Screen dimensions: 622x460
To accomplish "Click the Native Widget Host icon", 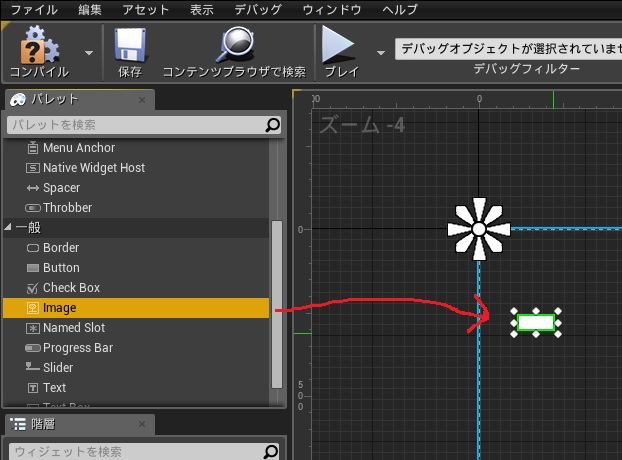I will [33, 168].
